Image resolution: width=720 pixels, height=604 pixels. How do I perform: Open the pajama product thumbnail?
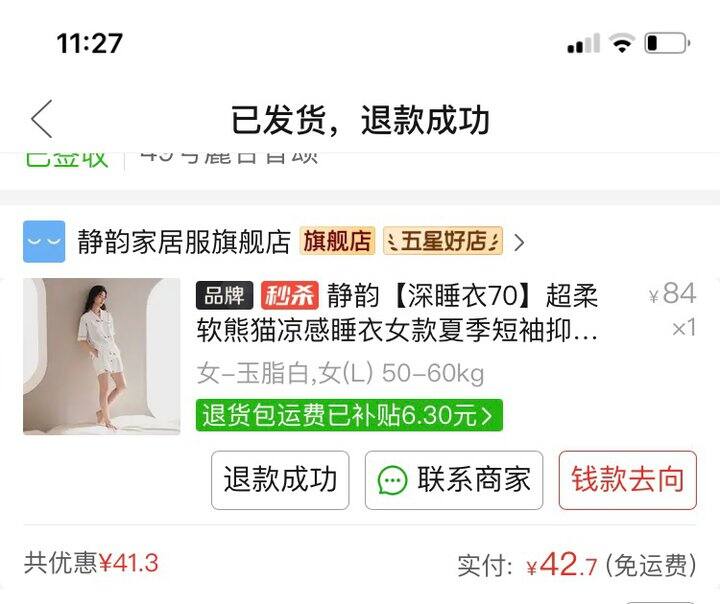pyautogui.click(x=102, y=356)
